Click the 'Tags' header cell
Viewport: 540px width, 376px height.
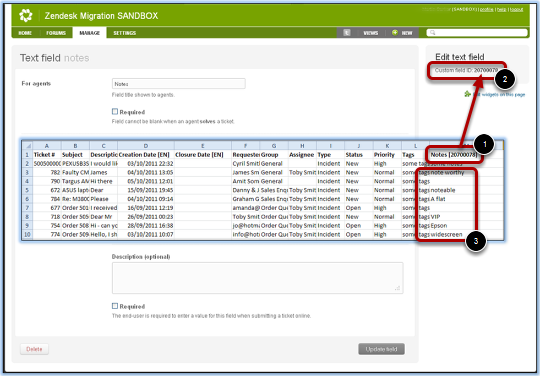[415, 155]
